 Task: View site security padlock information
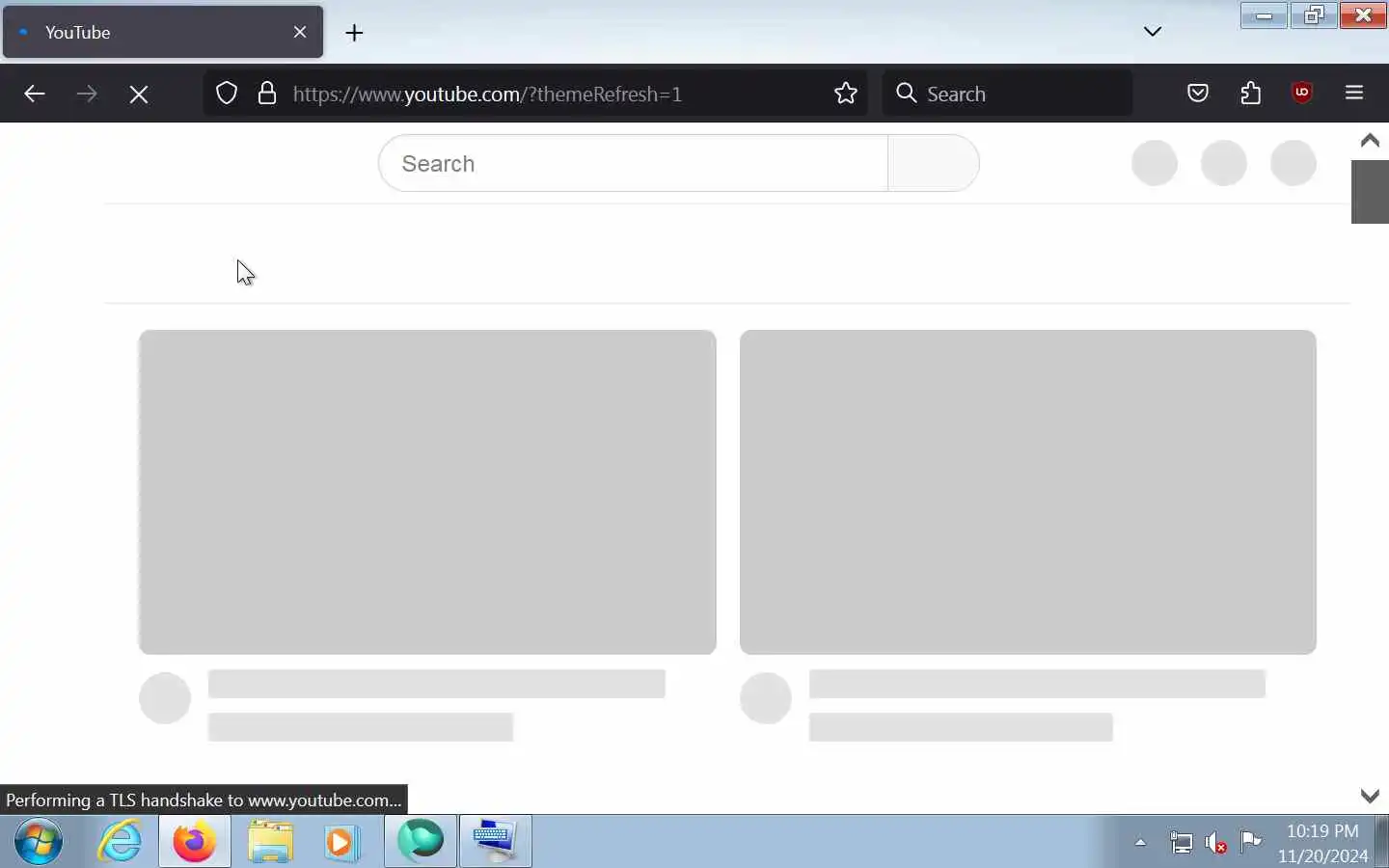pyautogui.click(x=267, y=94)
